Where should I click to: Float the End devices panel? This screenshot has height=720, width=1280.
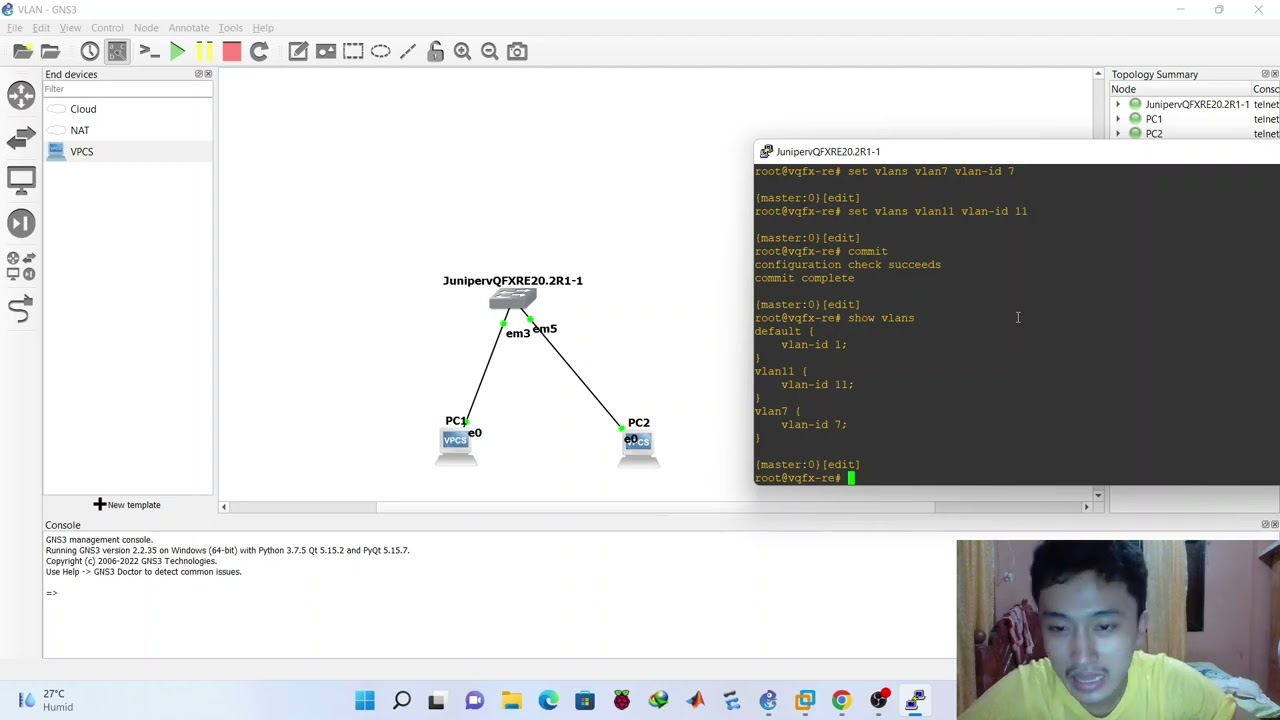[199, 74]
